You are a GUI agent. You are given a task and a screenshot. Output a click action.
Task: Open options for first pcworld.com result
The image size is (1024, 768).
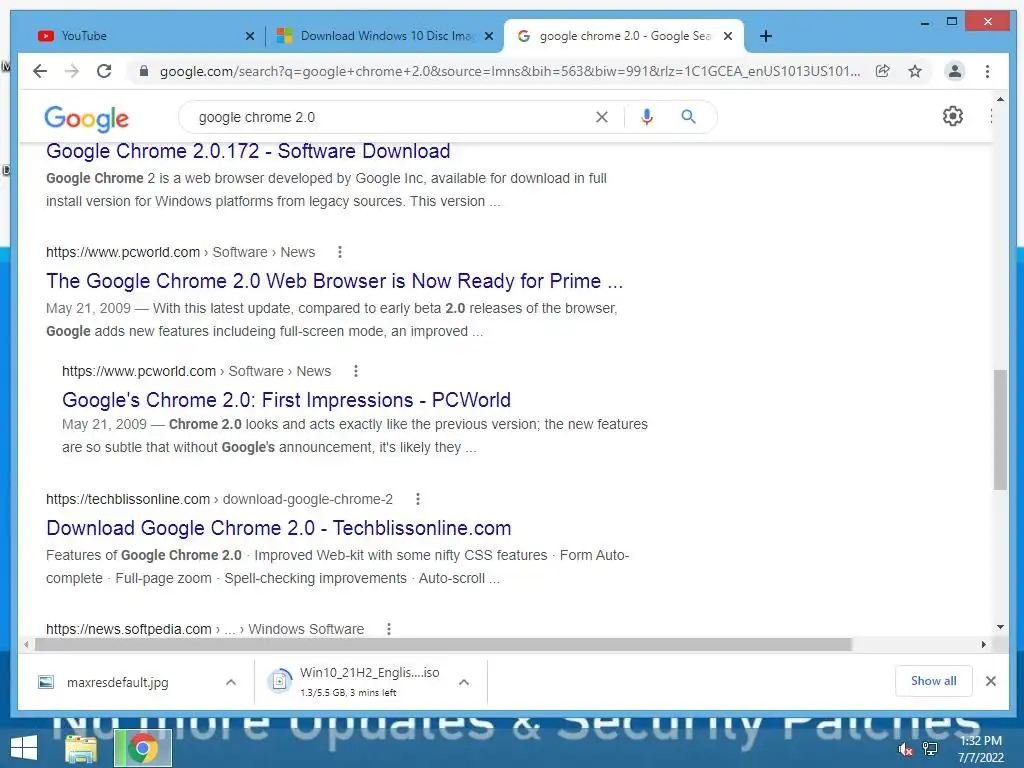pos(340,252)
